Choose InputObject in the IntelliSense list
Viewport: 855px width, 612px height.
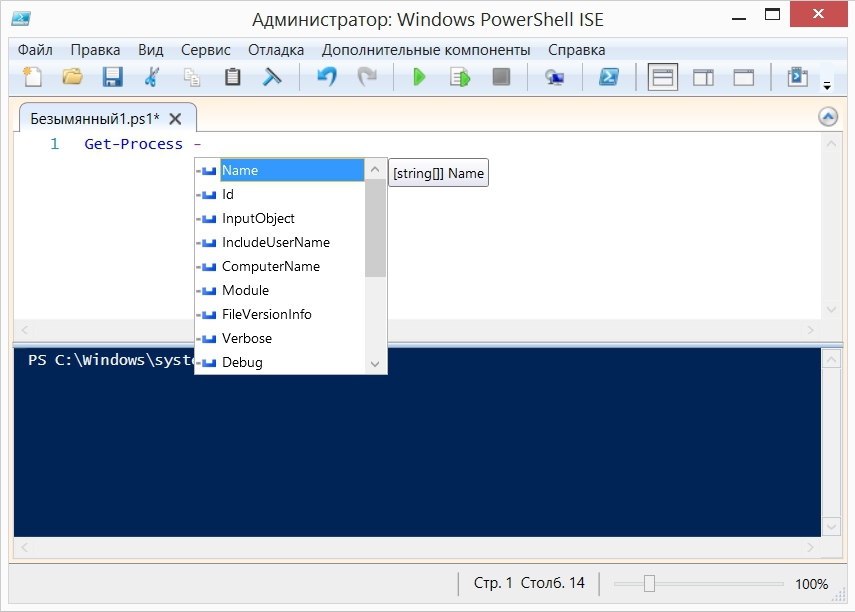pyautogui.click(x=280, y=218)
